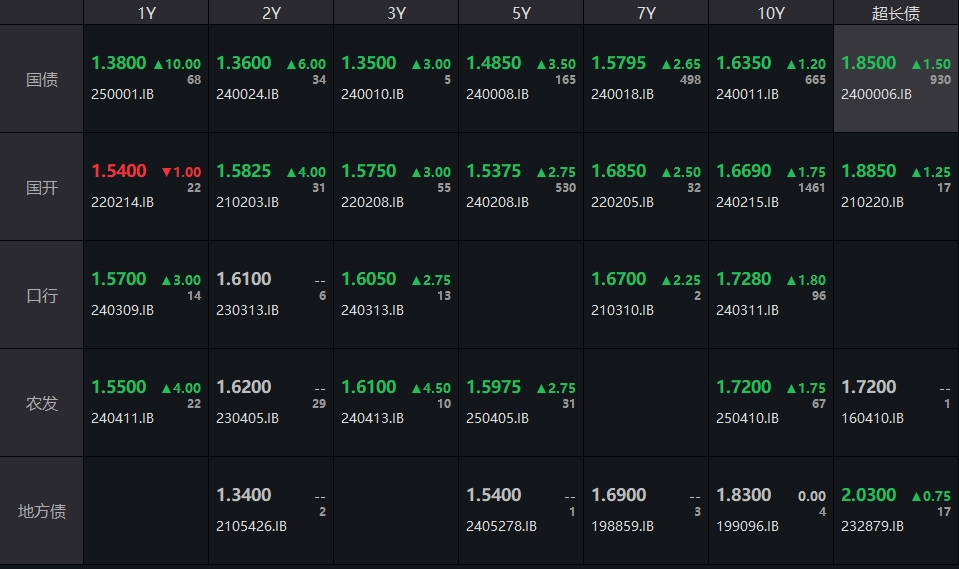The height and width of the screenshot is (569, 959).
Task: Select the 国开 row label
Action: (42, 187)
